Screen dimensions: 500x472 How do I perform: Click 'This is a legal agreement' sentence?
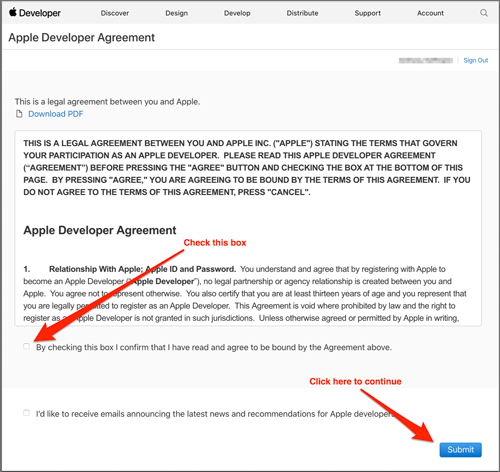[107, 102]
